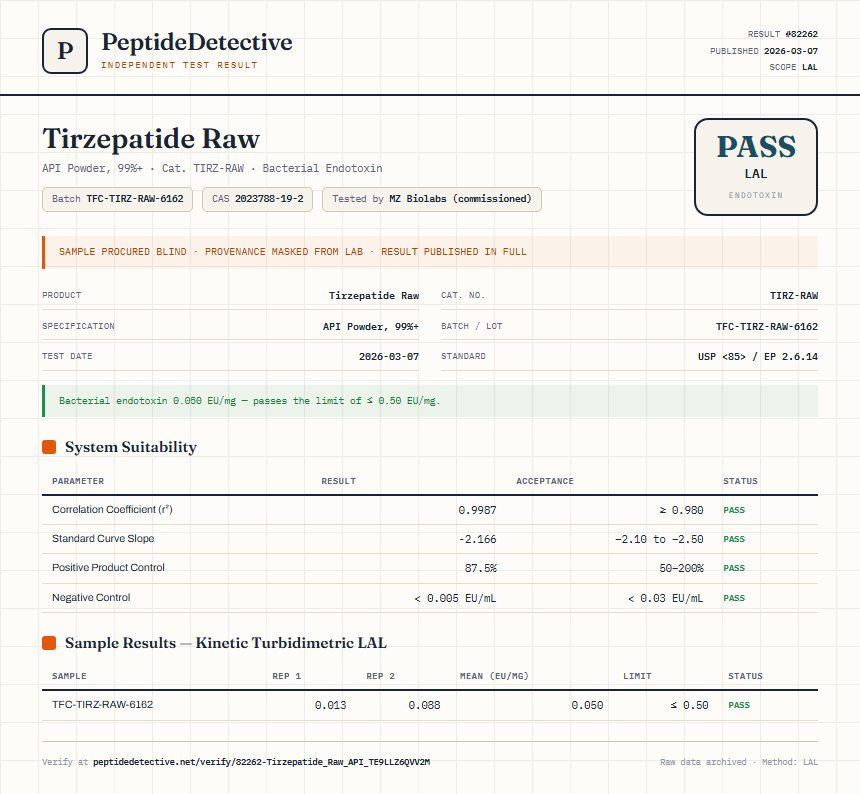The width and height of the screenshot is (860, 794).
Task: Click the PARAMETER column header
Action: [x=78, y=481]
